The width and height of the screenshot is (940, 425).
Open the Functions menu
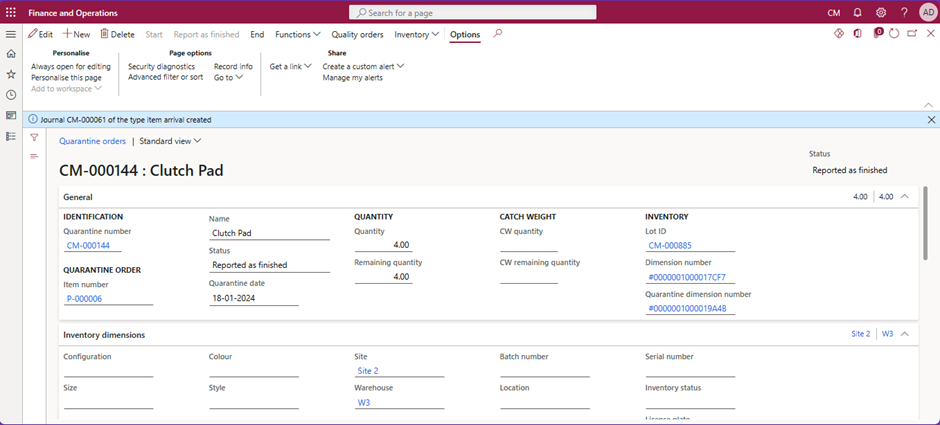tap(298, 35)
